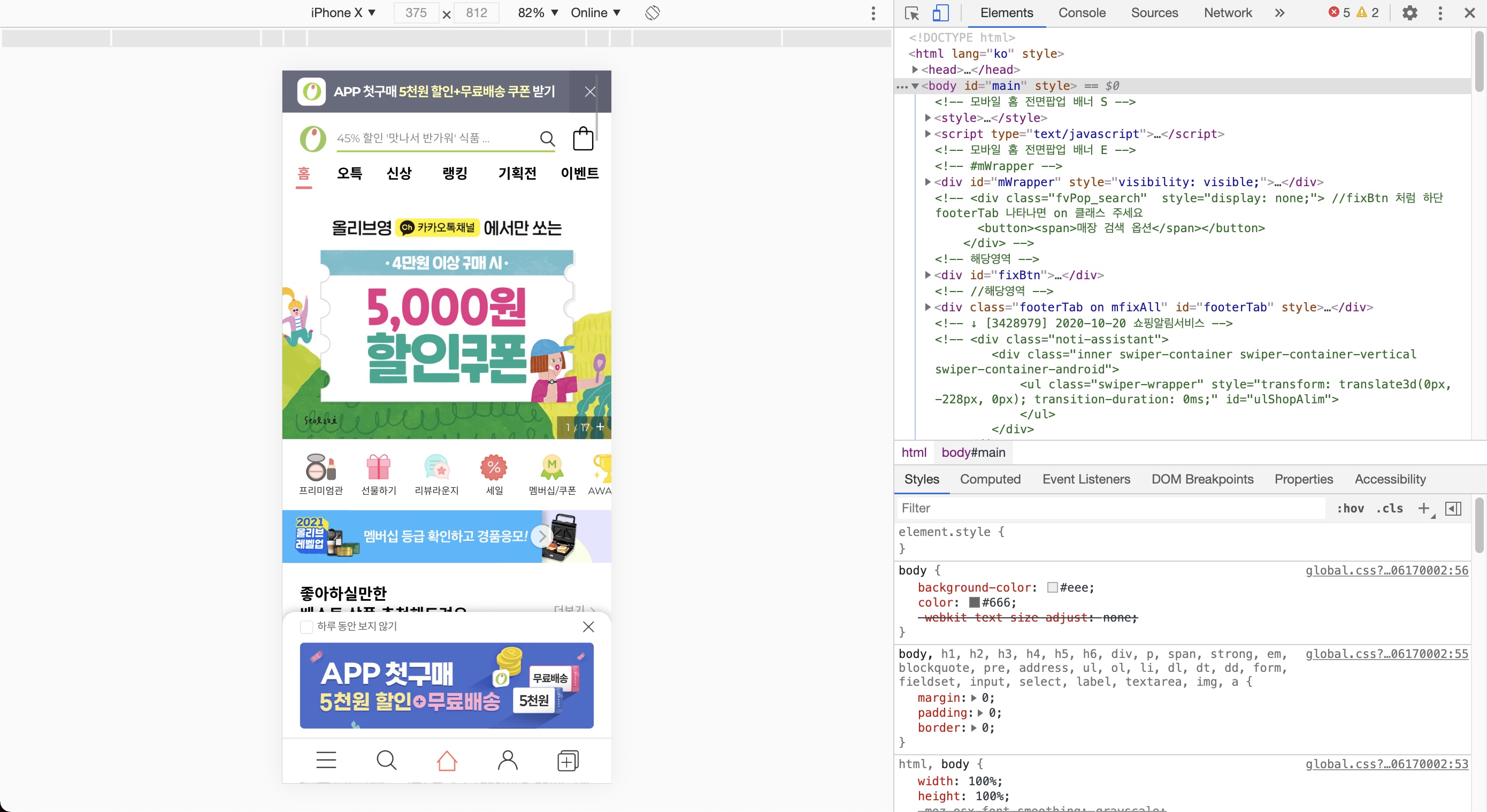Open the iPhone X device dropdown
The width and height of the screenshot is (1487, 812).
coord(343,13)
